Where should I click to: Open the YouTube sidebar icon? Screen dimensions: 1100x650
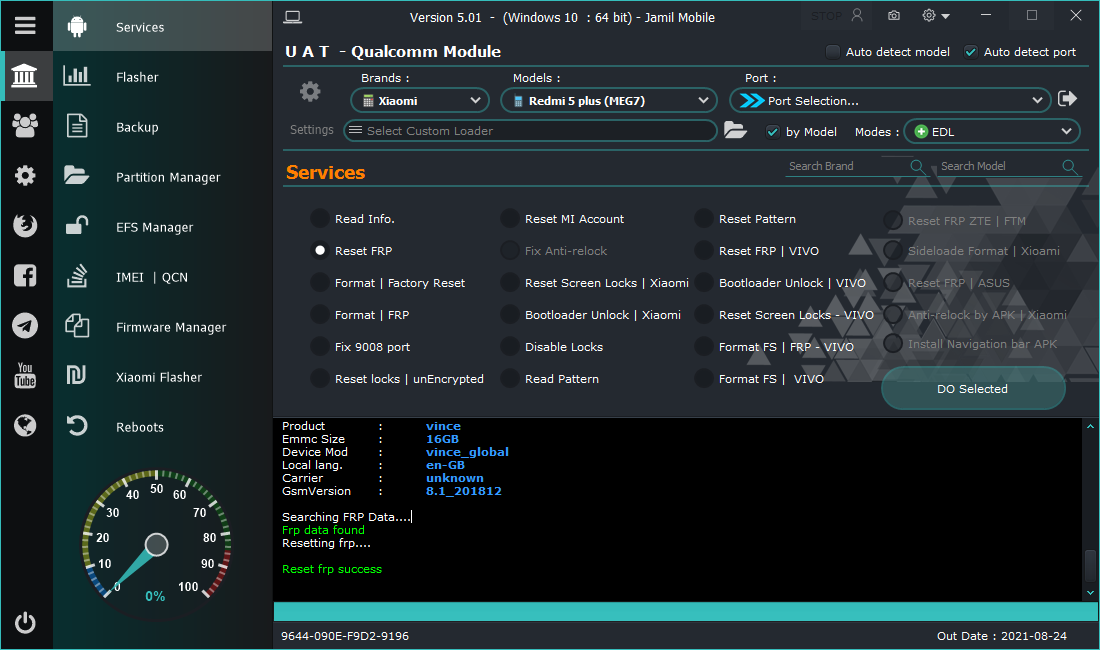[x=25, y=376]
